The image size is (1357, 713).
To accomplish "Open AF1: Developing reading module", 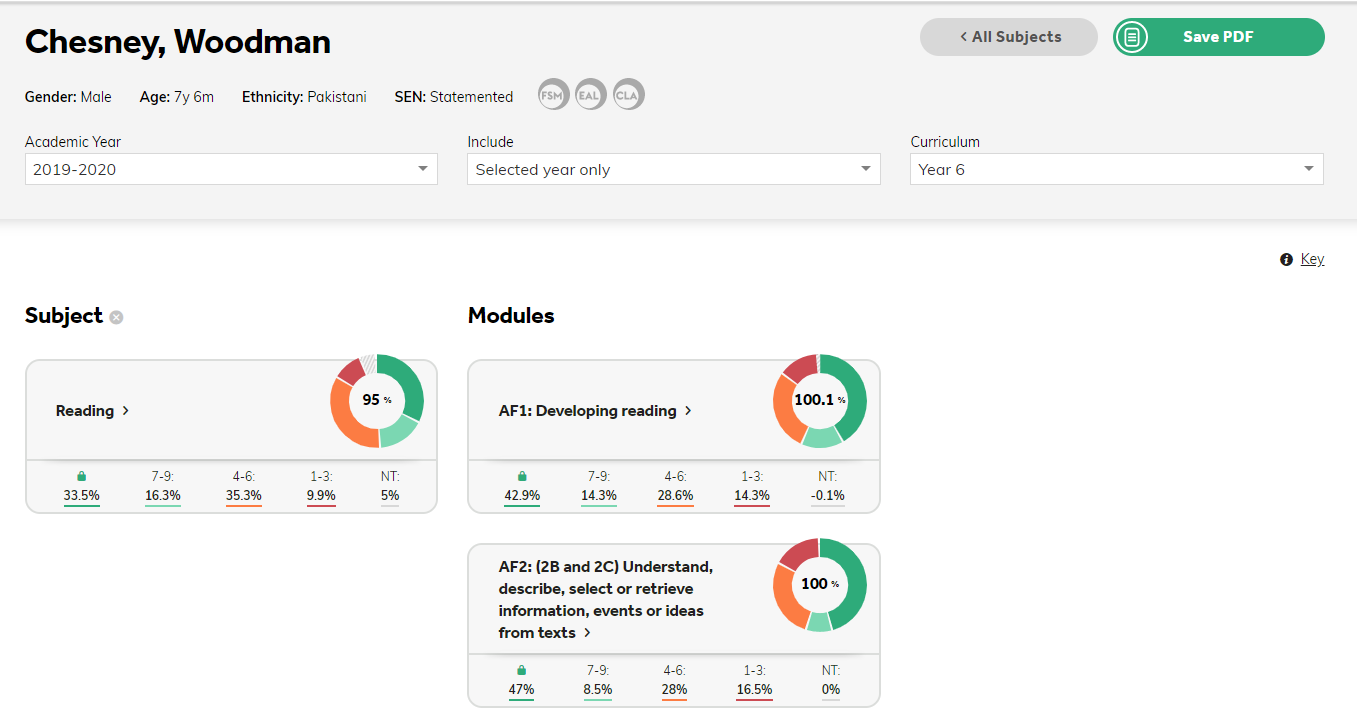I will [596, 410].
